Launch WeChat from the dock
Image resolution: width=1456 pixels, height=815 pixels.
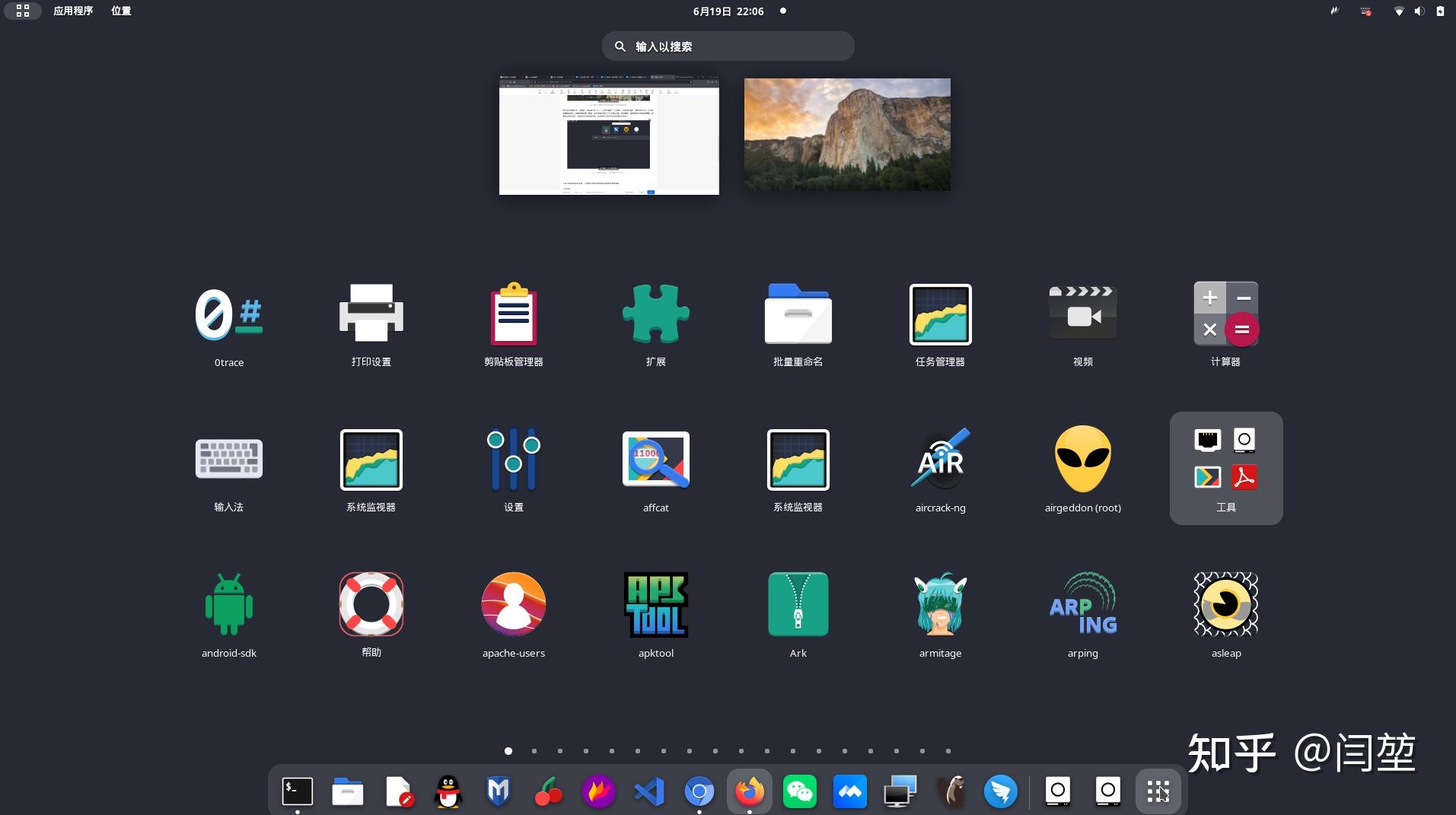tap(800, 791)
